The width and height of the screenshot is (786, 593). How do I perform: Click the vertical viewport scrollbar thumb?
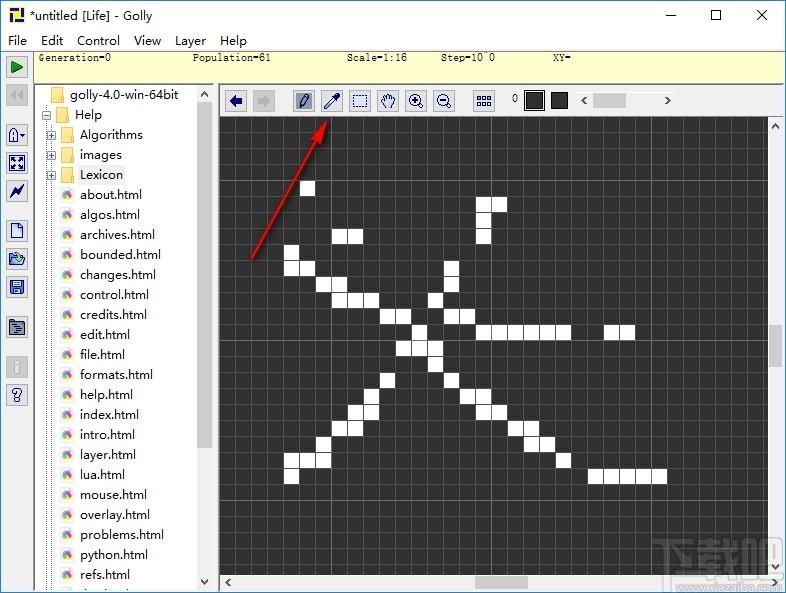(x=775, y=346)
